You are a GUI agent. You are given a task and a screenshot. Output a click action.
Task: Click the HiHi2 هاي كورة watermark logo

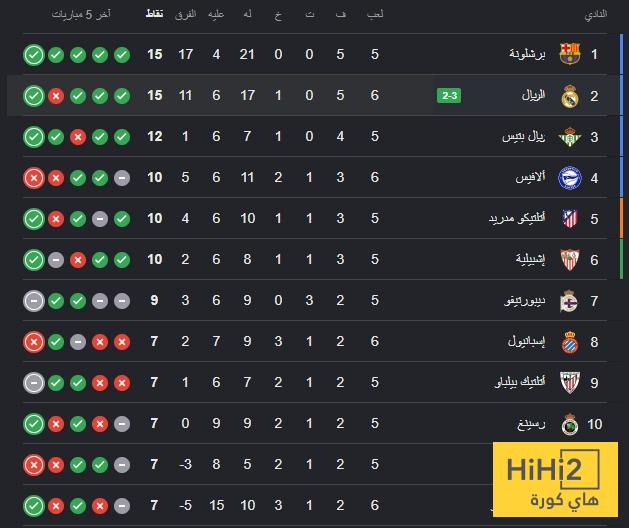555,479
